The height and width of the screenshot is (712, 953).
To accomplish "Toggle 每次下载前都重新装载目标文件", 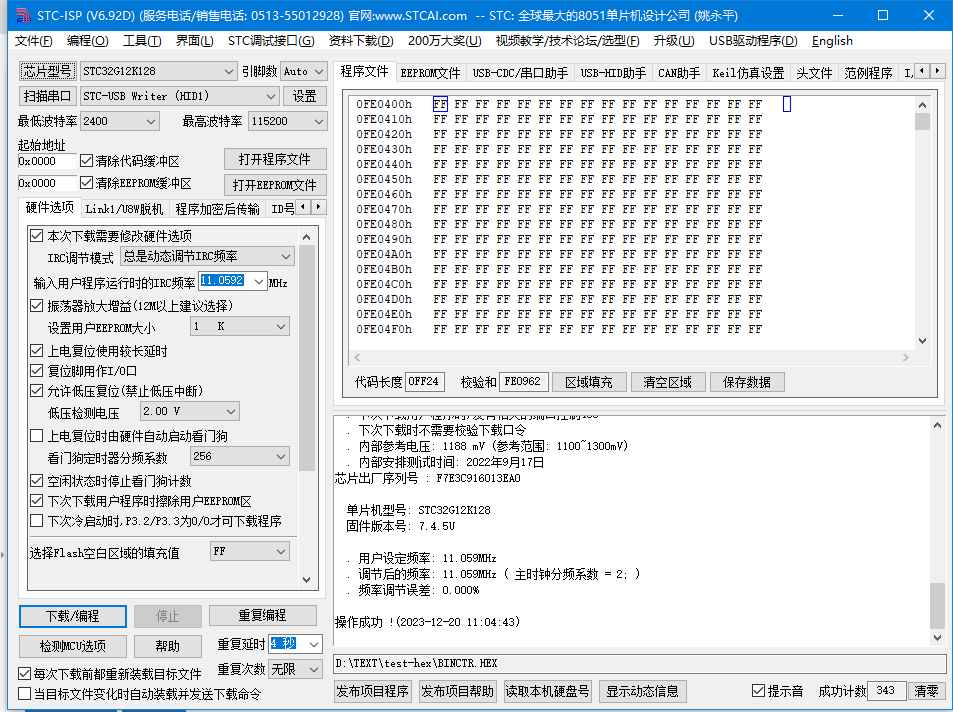I will (24, 673).
